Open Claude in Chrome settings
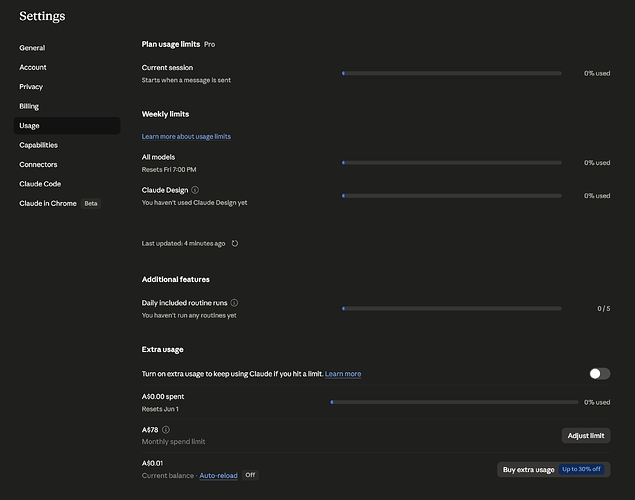Image resolution: width=635 pixels, height=500 pixels. 48,203
